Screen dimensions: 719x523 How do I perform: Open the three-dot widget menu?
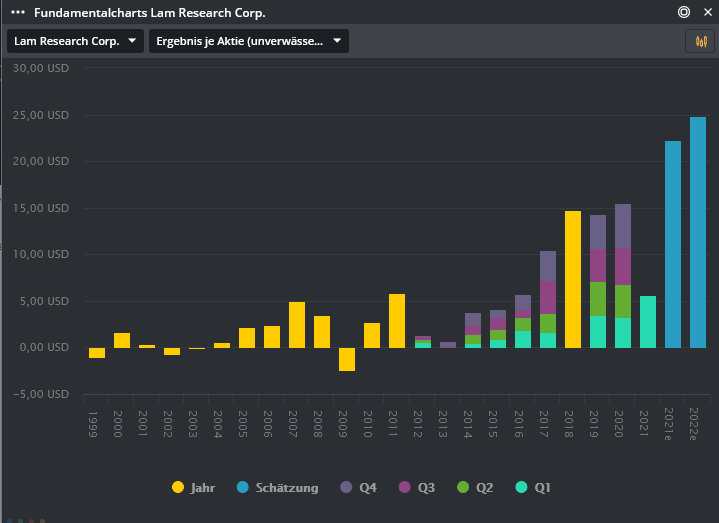click(x=18, y=12)
